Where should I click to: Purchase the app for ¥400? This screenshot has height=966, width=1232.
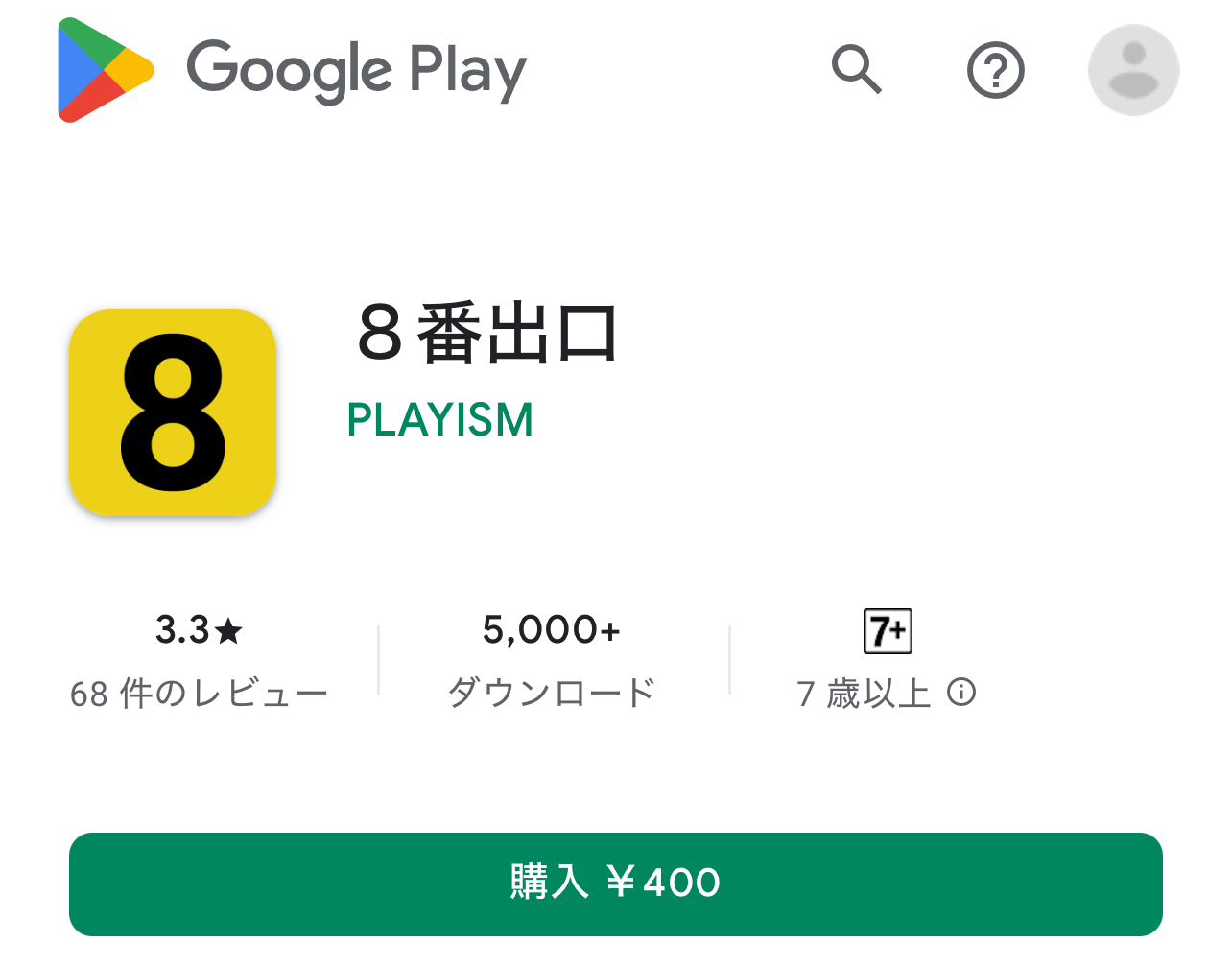pos(615,884)
